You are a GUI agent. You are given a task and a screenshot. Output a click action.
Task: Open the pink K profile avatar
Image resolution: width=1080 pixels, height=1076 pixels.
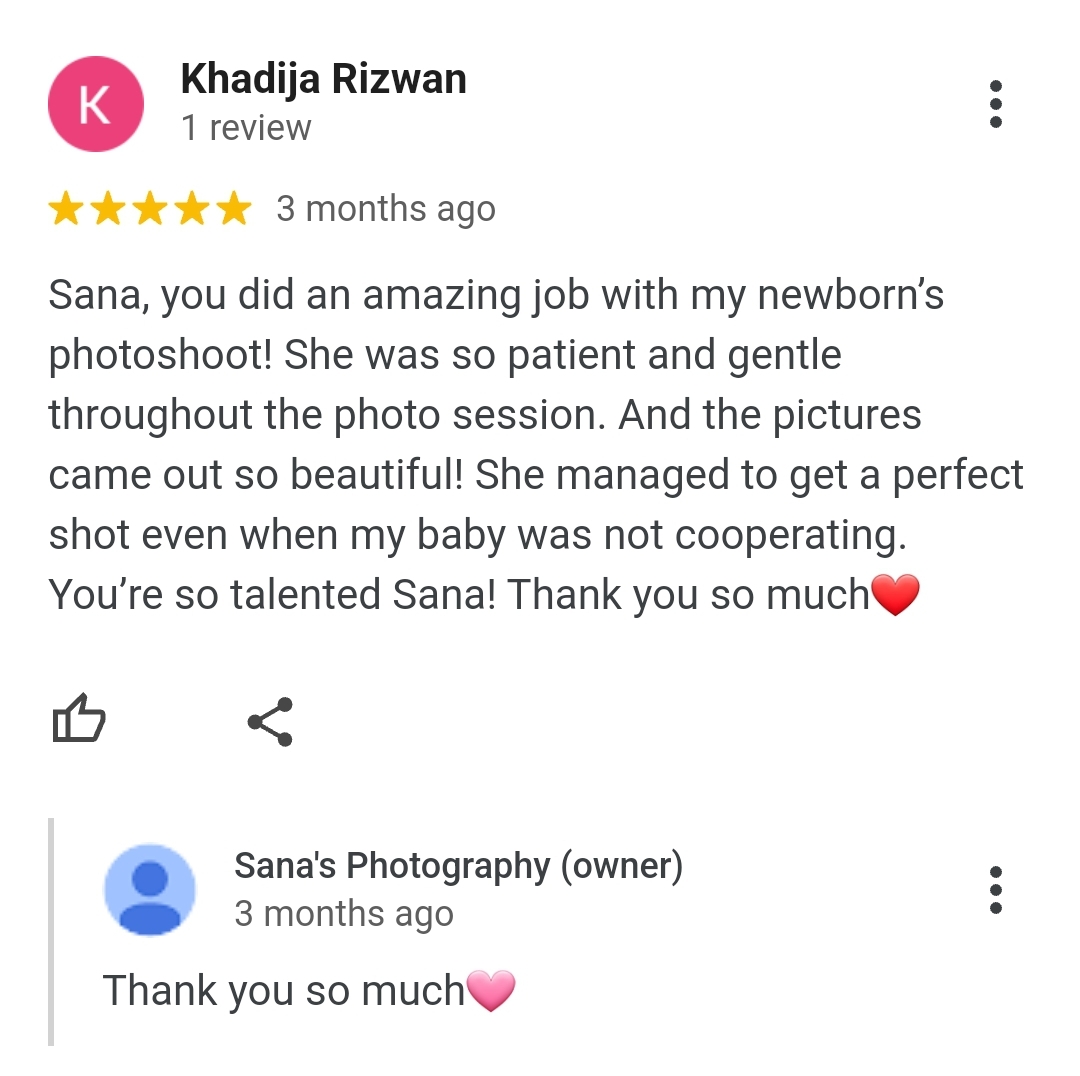pyautogui.click(x=96, y=104)
